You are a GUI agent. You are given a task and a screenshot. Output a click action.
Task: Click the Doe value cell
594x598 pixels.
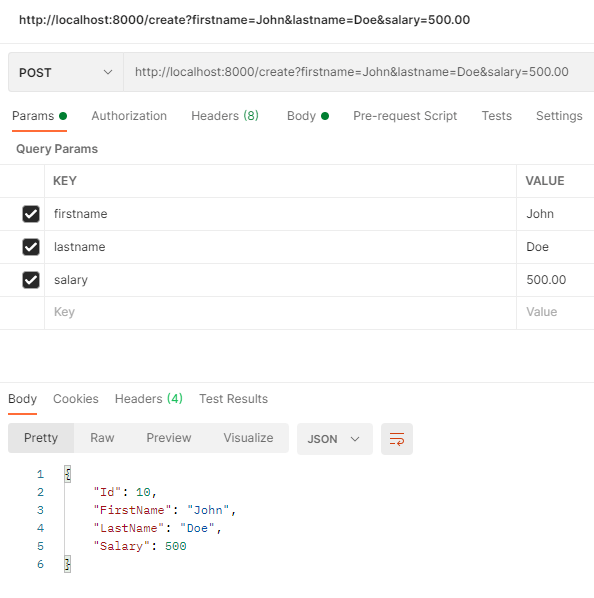coord(555,247)
